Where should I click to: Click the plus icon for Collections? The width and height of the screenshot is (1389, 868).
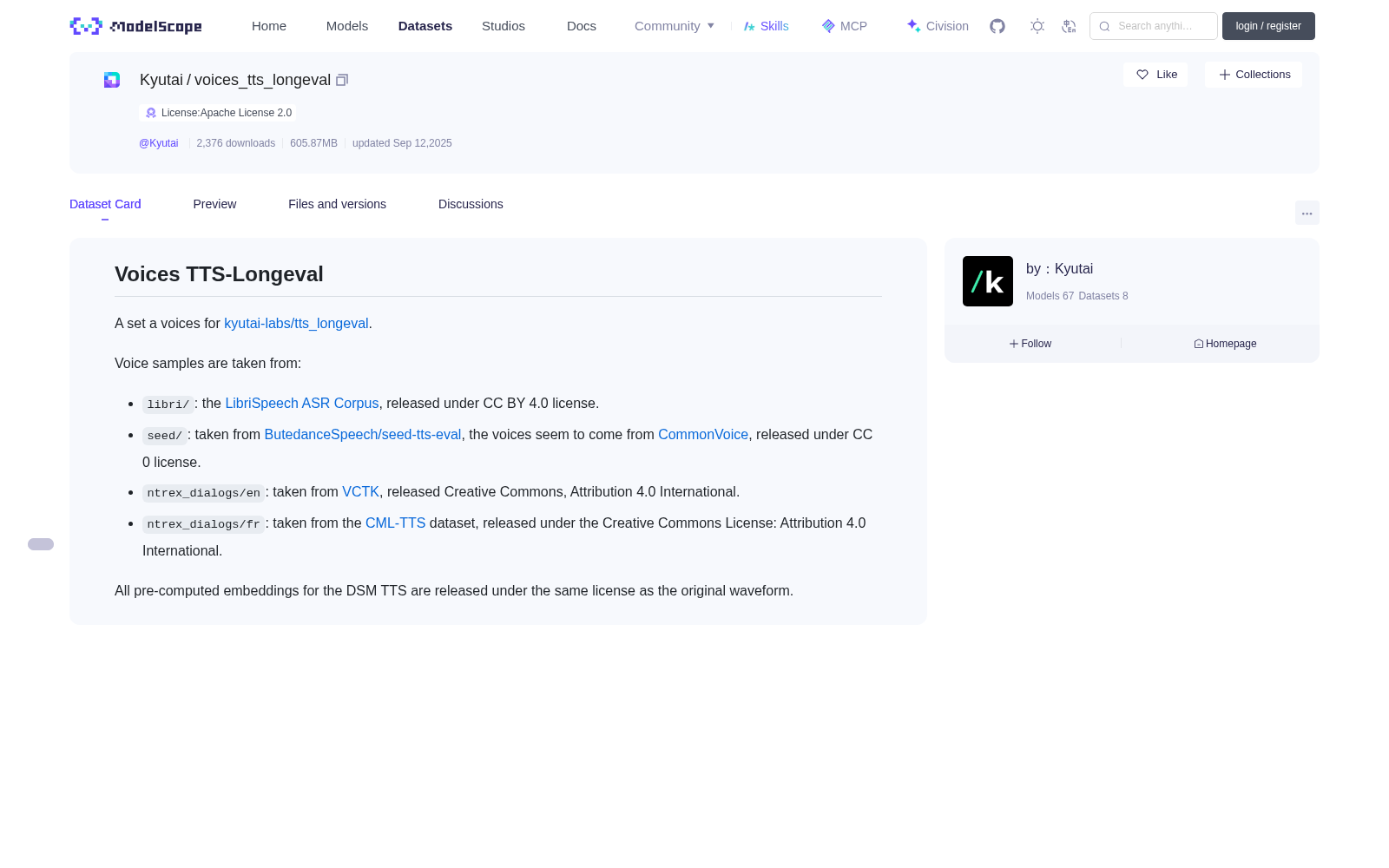point(1224,75)
